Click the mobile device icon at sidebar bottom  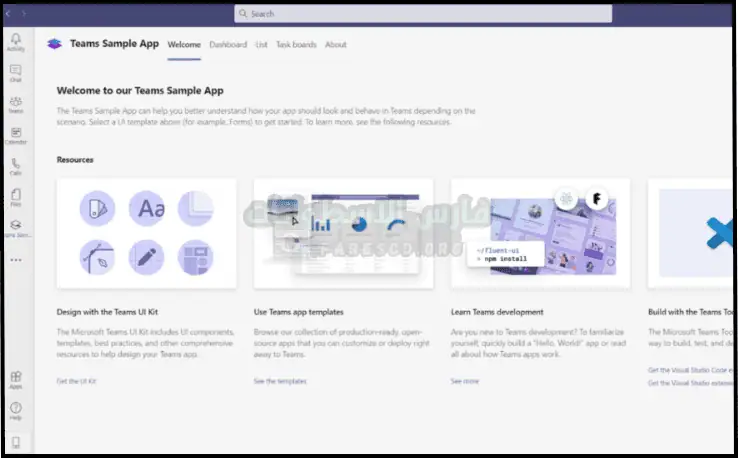[15, 442]
